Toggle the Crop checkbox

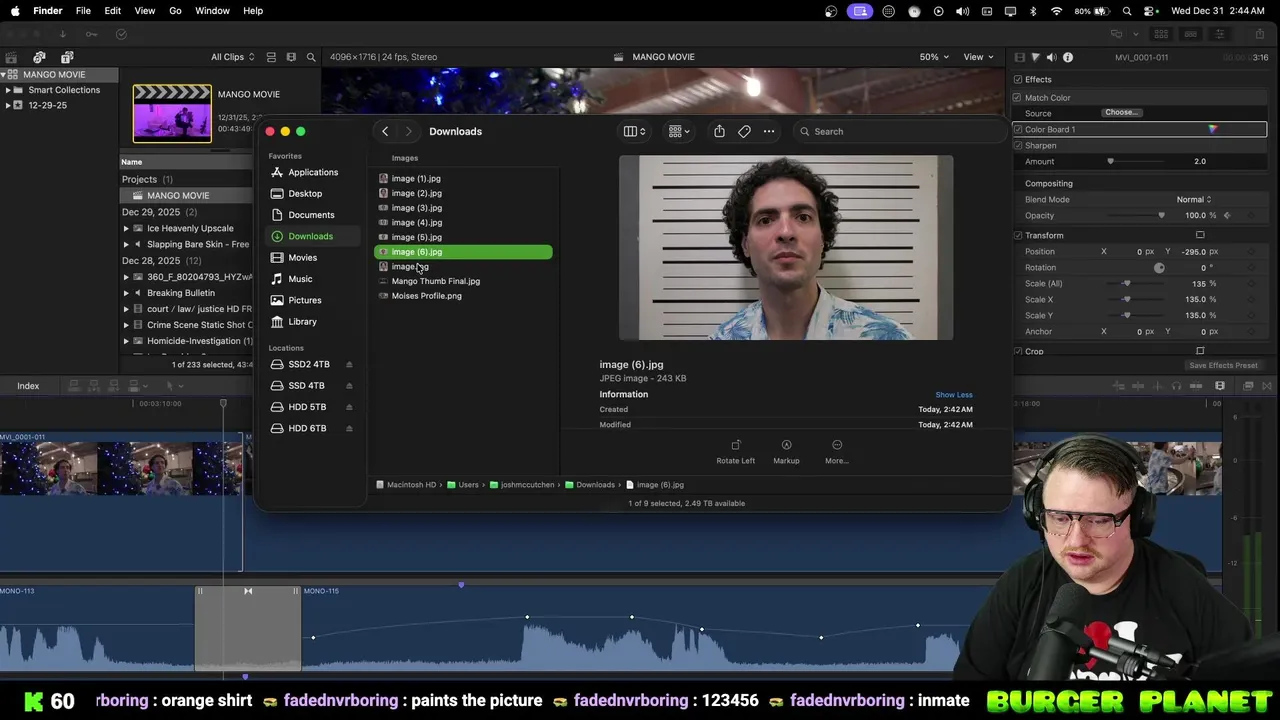coord(1018,351)
